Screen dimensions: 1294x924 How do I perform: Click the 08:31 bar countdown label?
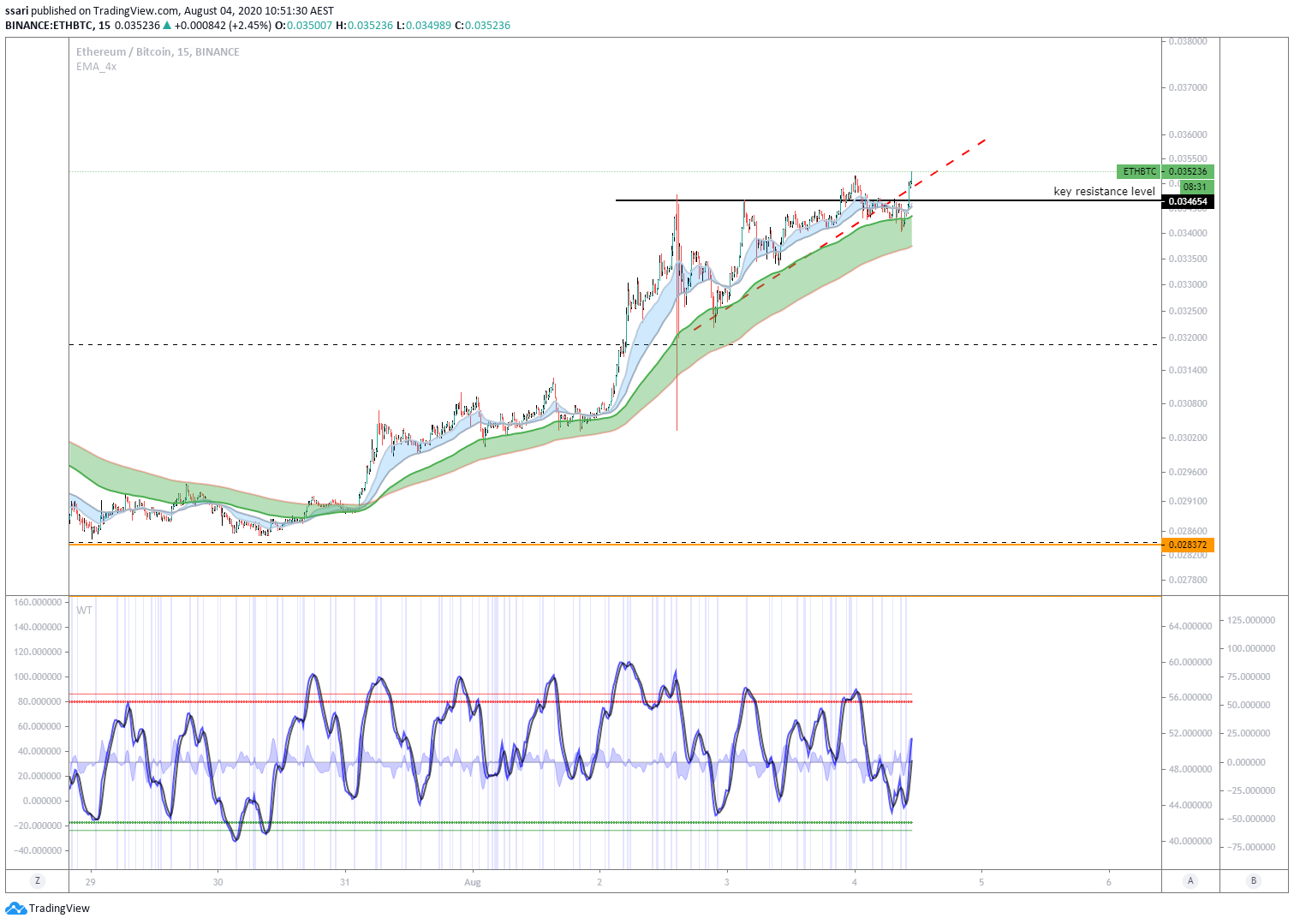pos(1196,187)
